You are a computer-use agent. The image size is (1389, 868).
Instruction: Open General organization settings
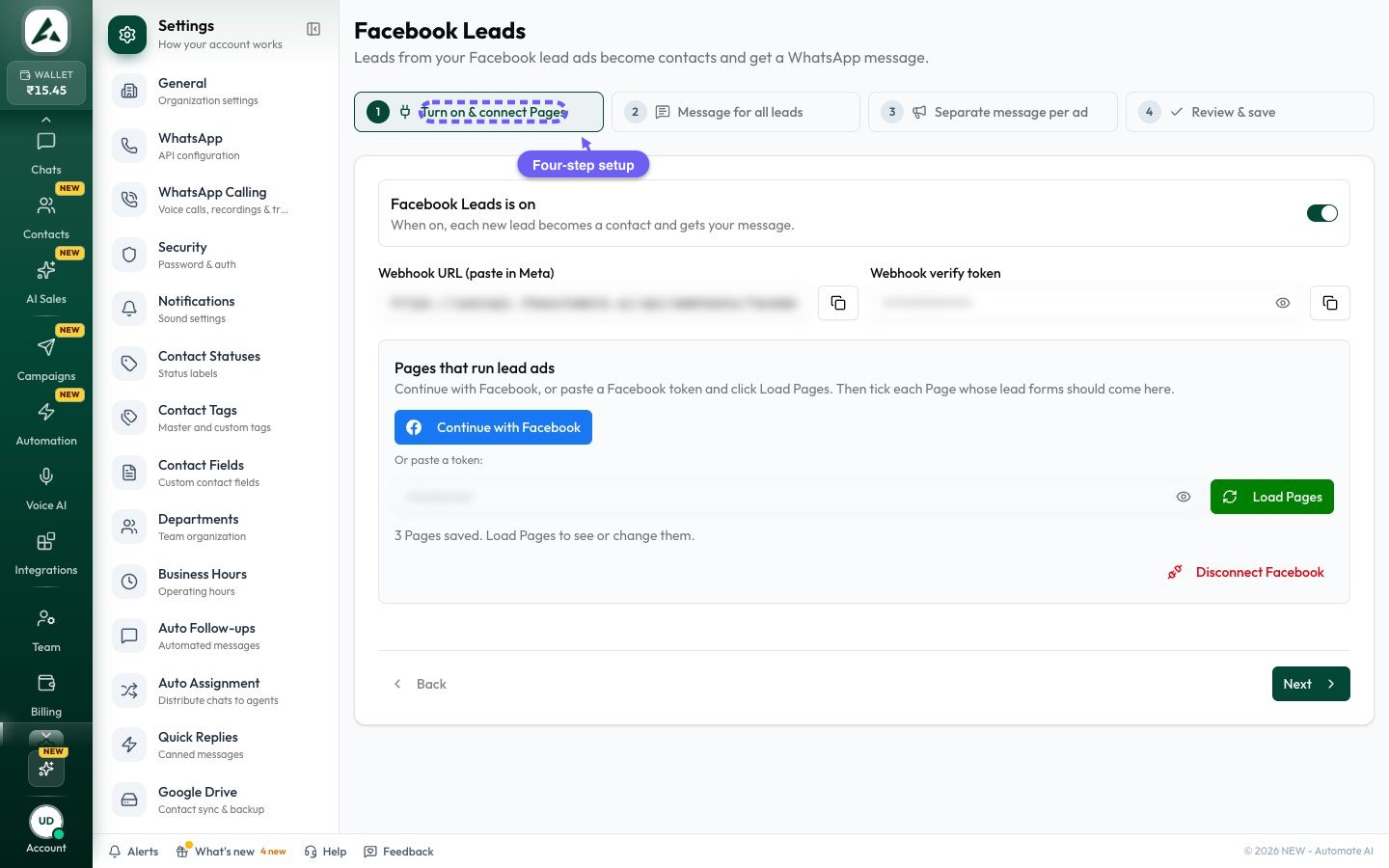(216, 91)
